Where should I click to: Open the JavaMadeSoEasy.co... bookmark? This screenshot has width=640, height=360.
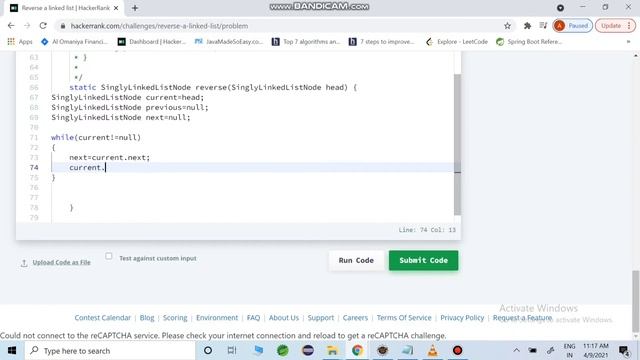tap(229, 42)
